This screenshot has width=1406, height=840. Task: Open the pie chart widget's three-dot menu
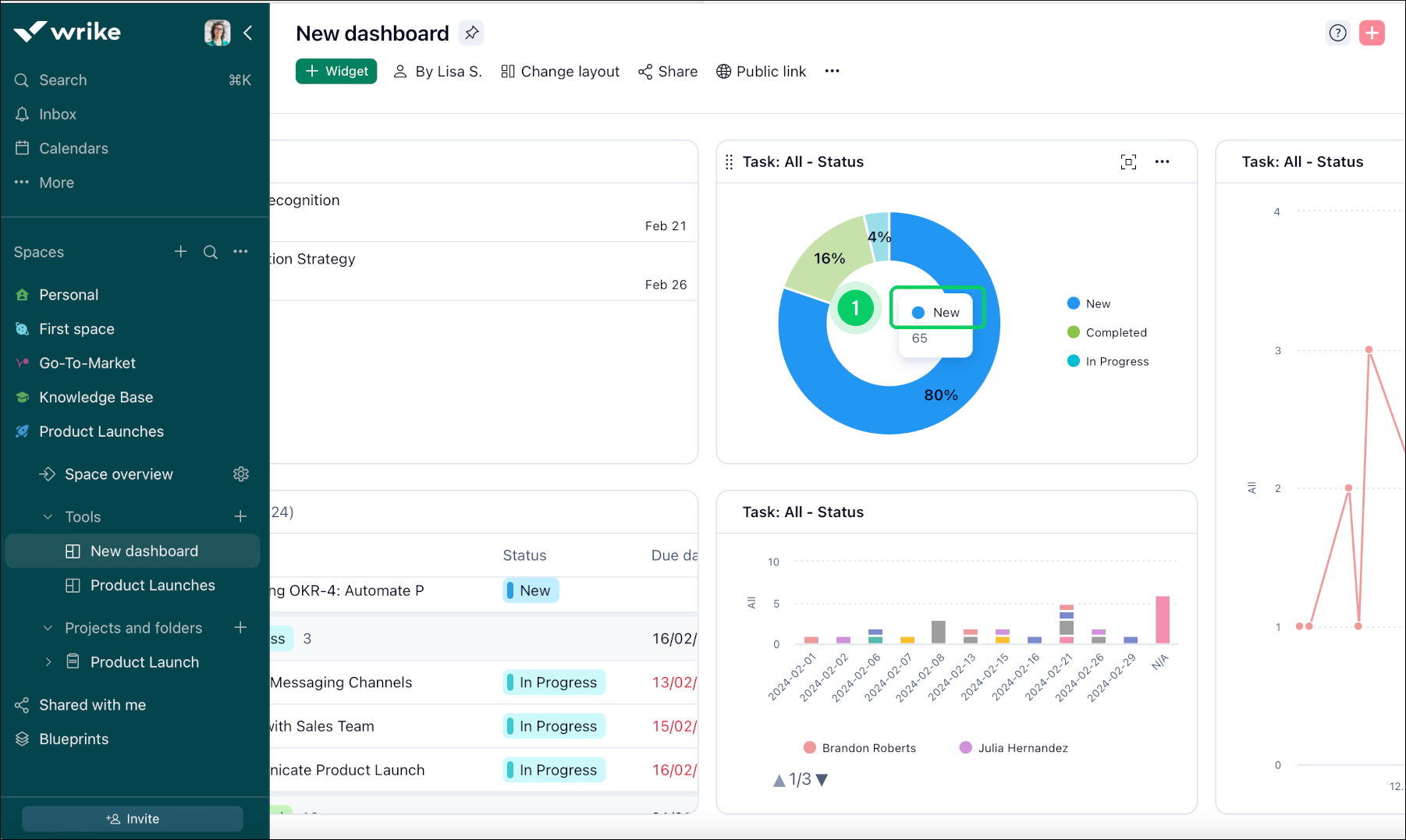(x=1162, y=161)
